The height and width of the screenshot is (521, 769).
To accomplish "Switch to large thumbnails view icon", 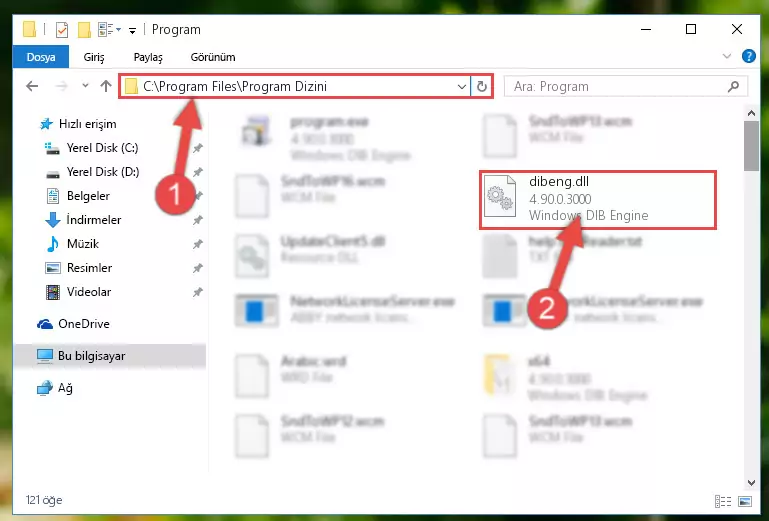I will pyautogui.click(x=745, y=501).
